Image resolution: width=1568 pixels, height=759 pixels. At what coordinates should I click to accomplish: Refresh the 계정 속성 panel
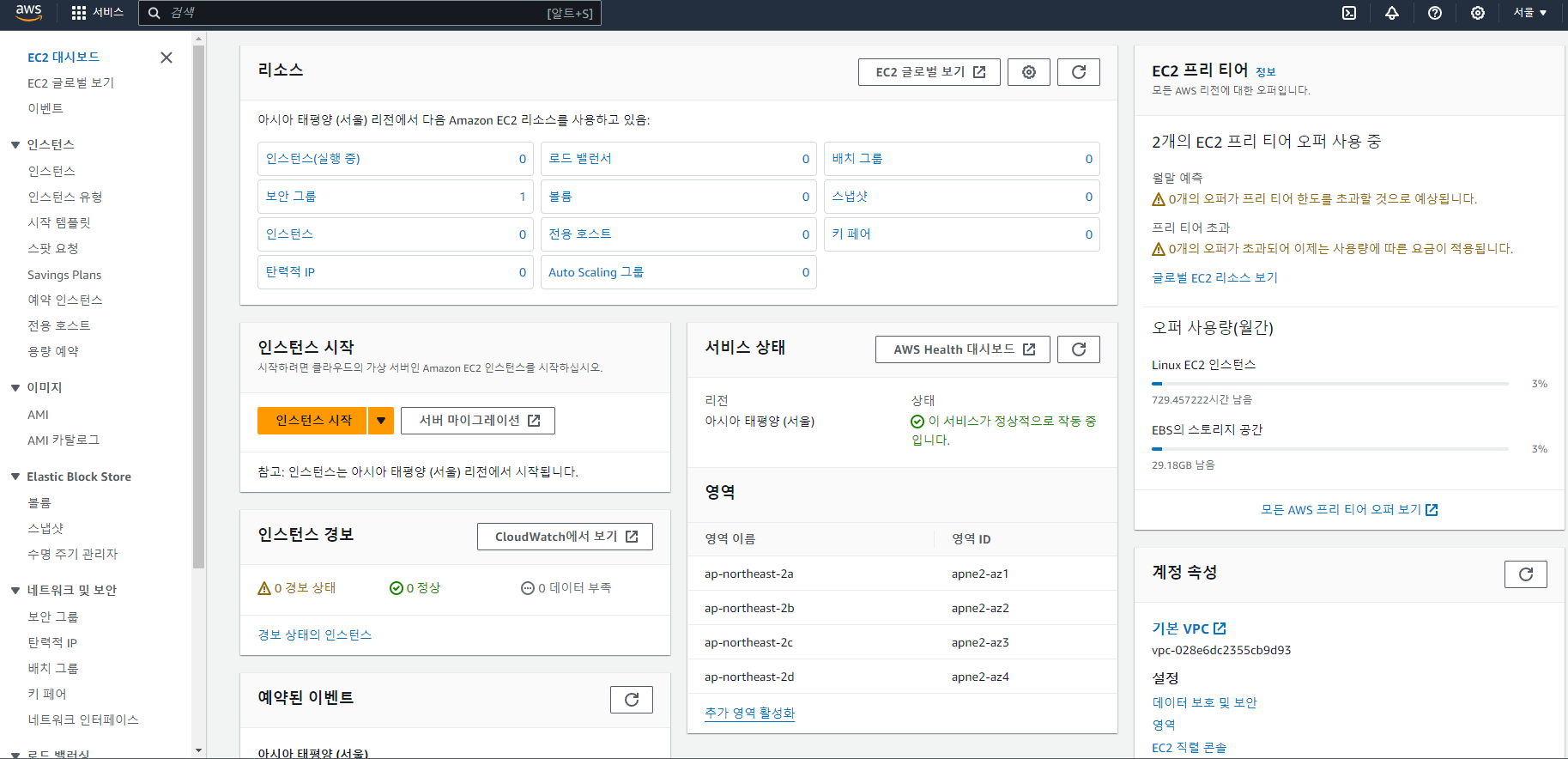point(1526,574)
